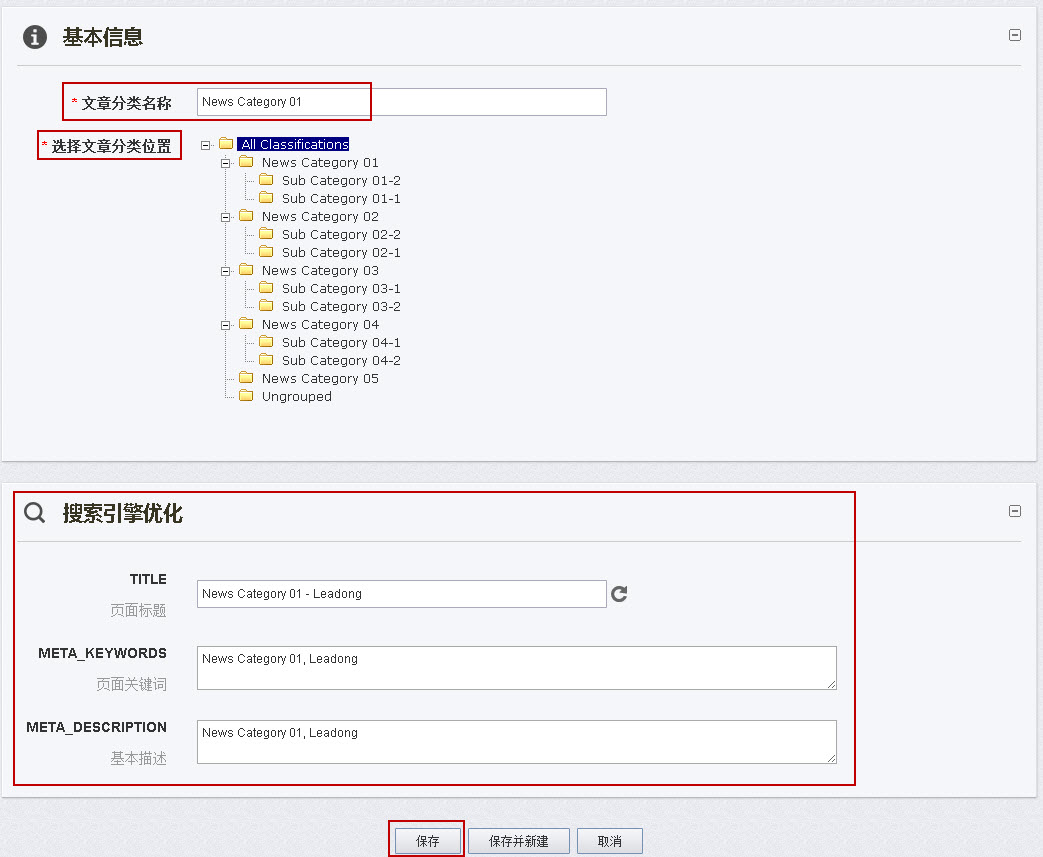Image resolution: width=1043 pixels, height=857 pixels.
Task: Collapse the News Category 04 tree branch
Action: click(x=226, y=324)
